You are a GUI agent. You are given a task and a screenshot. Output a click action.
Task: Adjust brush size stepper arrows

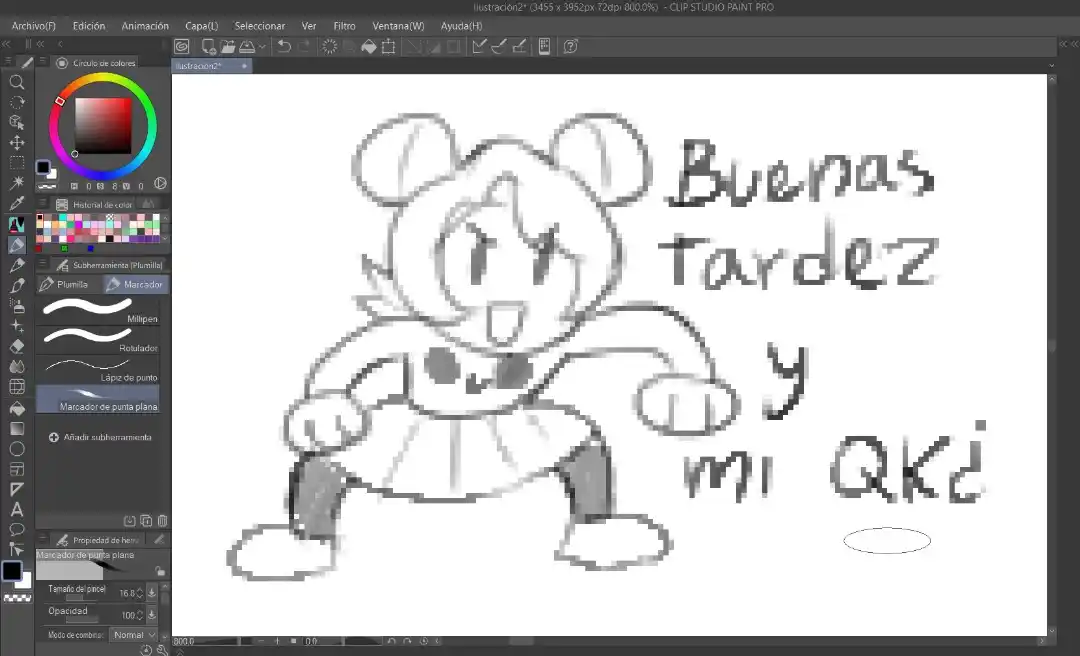pos(140,593)
